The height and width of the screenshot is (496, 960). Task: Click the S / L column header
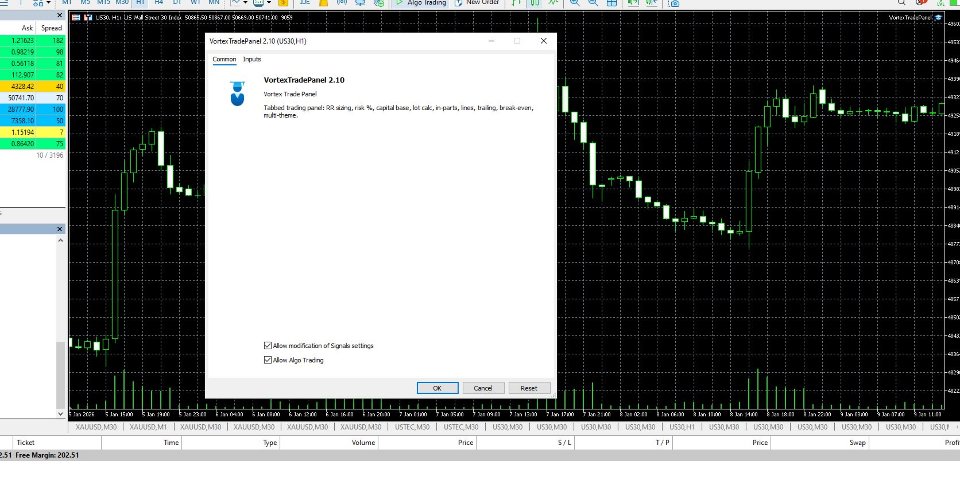564,442
